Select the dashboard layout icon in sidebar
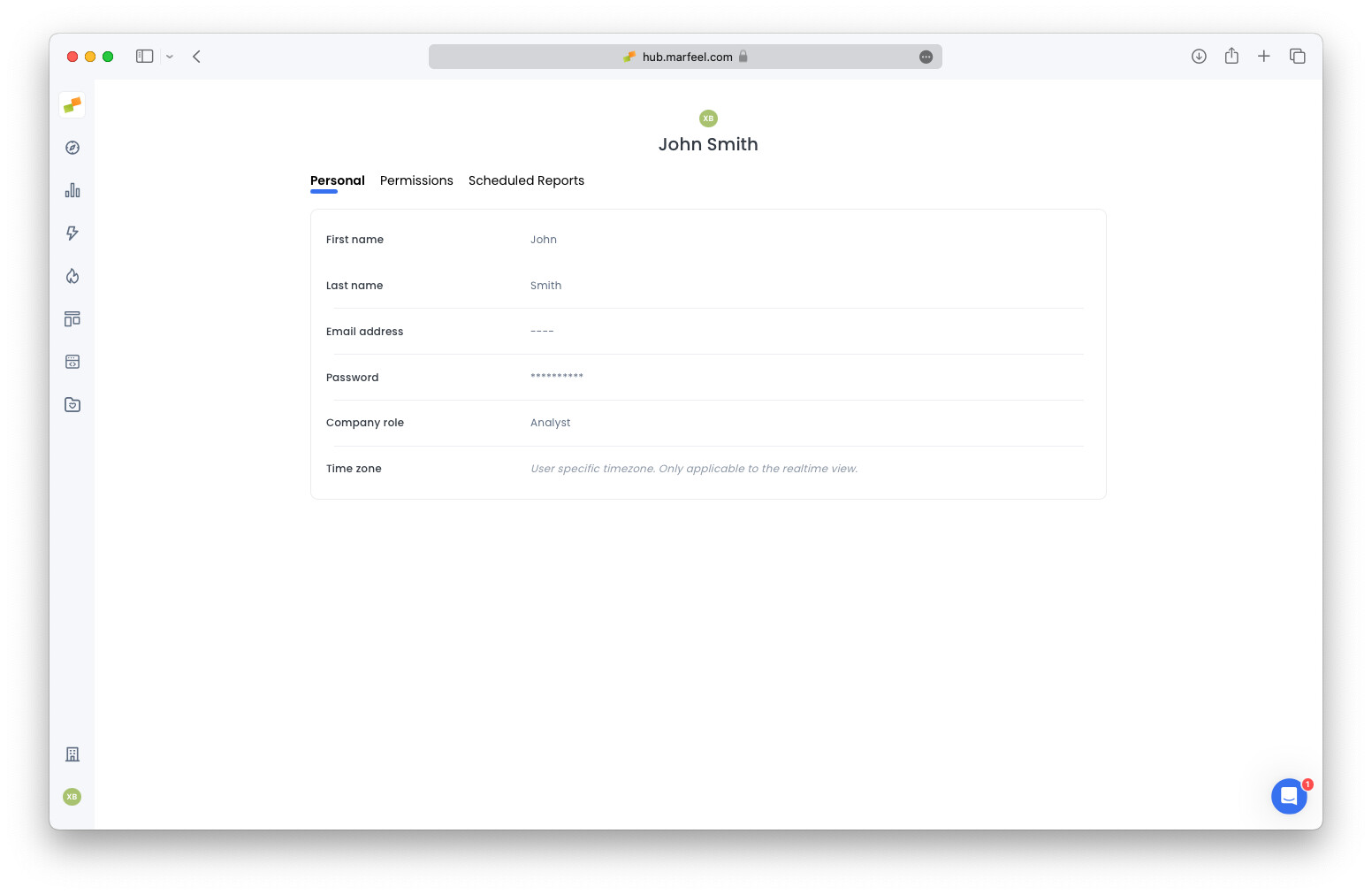This screenshot has height=895, width=1372. [x=72, y=318]
